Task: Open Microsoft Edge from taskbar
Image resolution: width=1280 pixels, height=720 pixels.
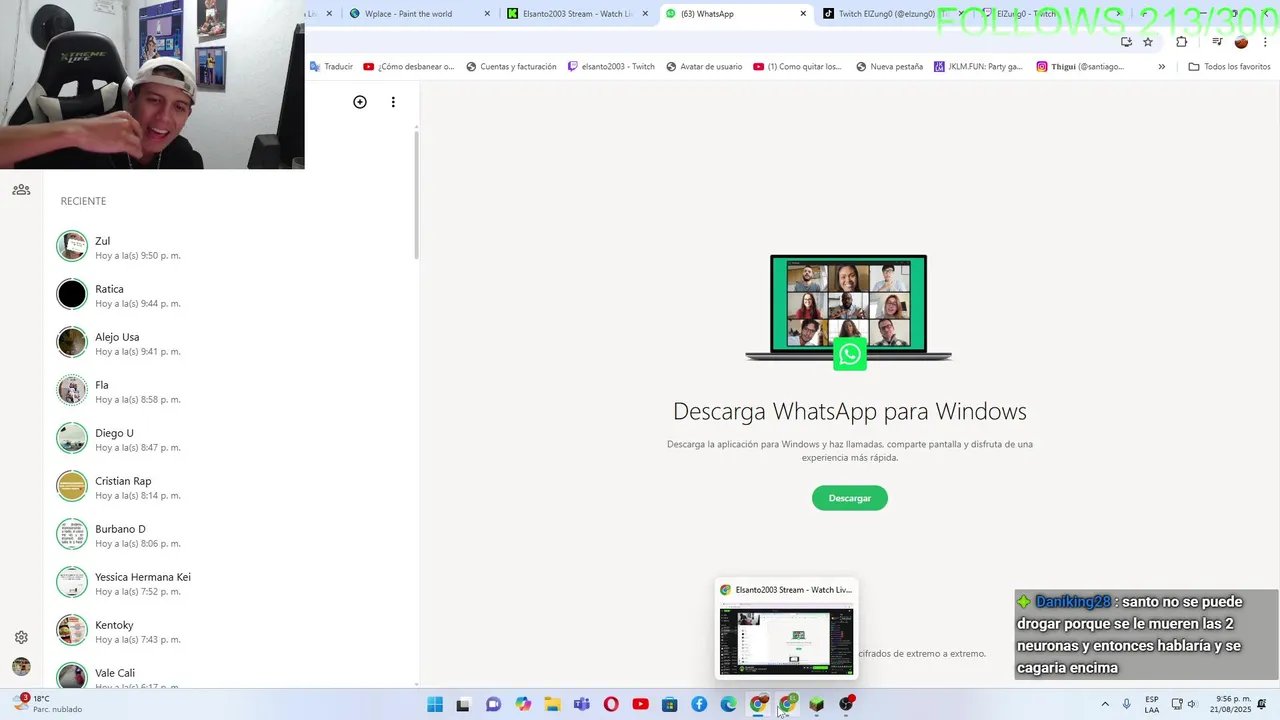Action: pos(728,705)
